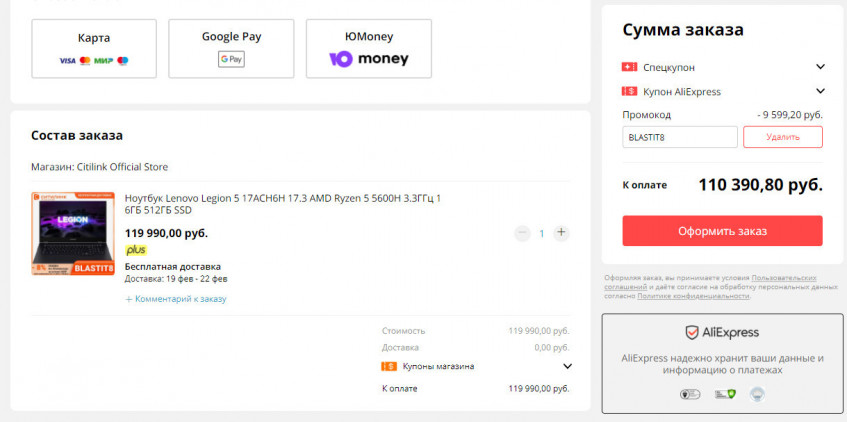Screen dimensions: 847x422
Task: Remove promo code with Удалить button
Action: (783, 137)
